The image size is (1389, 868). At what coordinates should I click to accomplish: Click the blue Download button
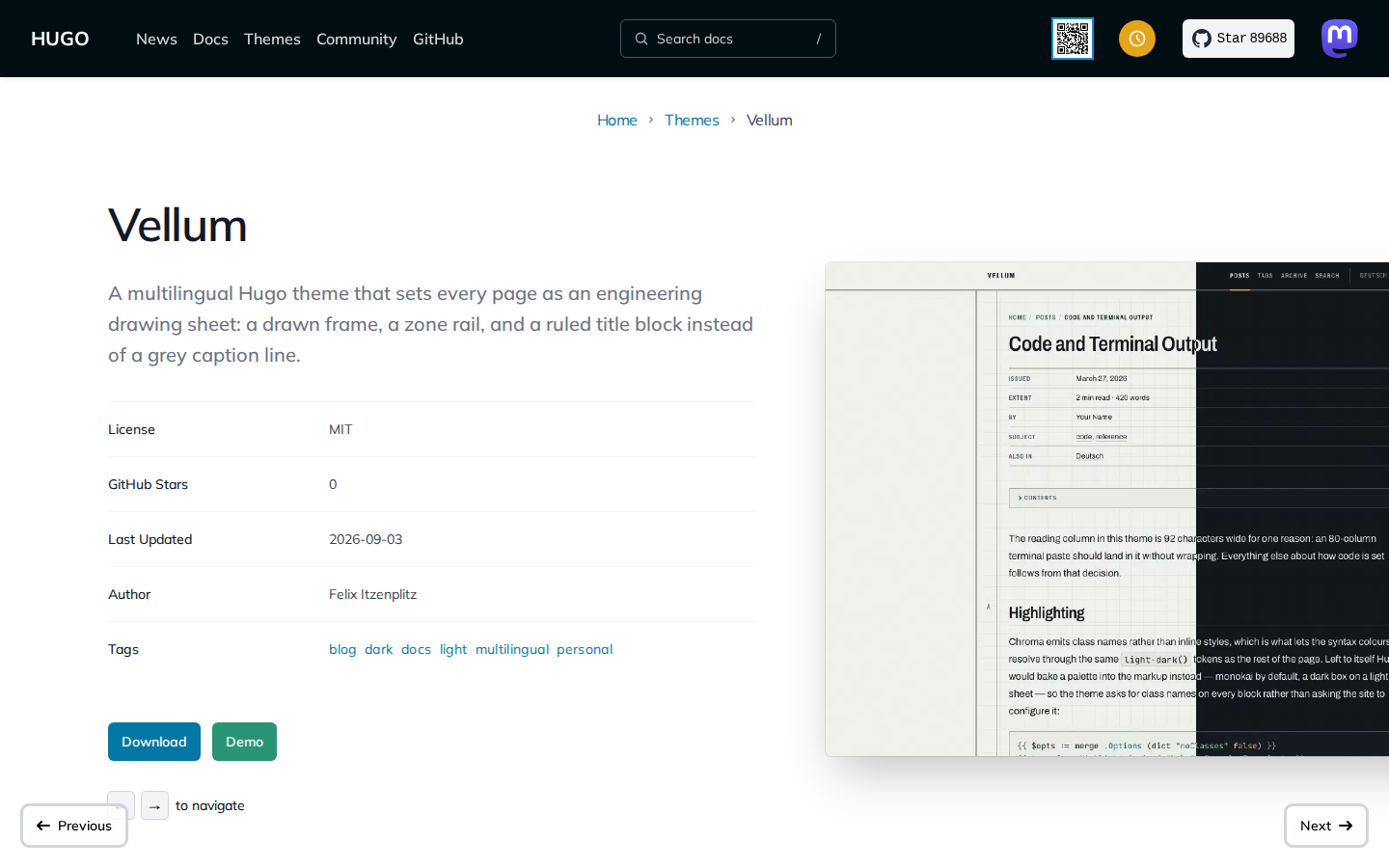[x=154, y=742]
